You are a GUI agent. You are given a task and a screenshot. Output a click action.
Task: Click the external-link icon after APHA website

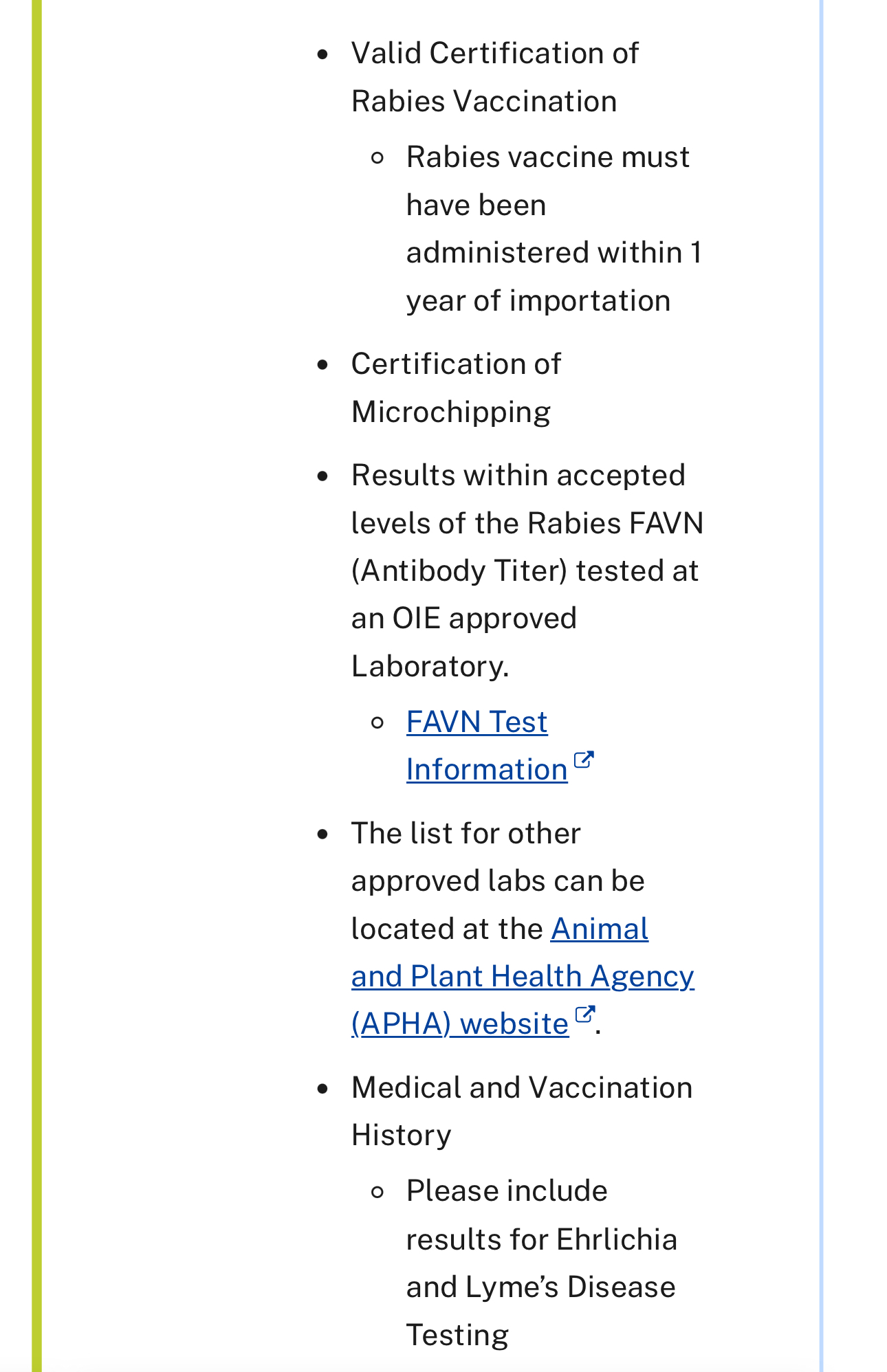(585, 1015)
